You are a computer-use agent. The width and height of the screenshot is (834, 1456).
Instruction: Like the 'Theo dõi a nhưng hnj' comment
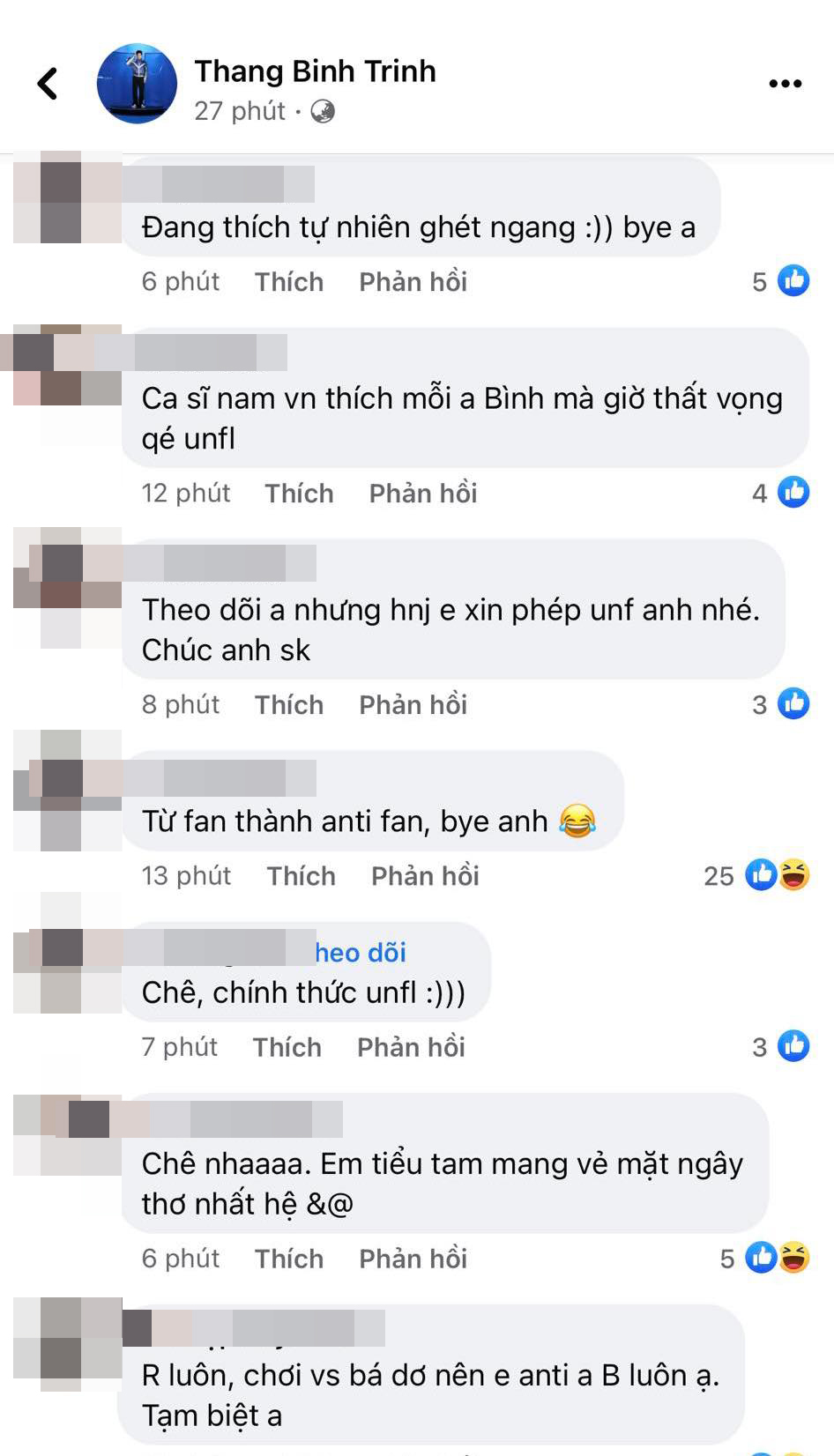tap(289, 705)
